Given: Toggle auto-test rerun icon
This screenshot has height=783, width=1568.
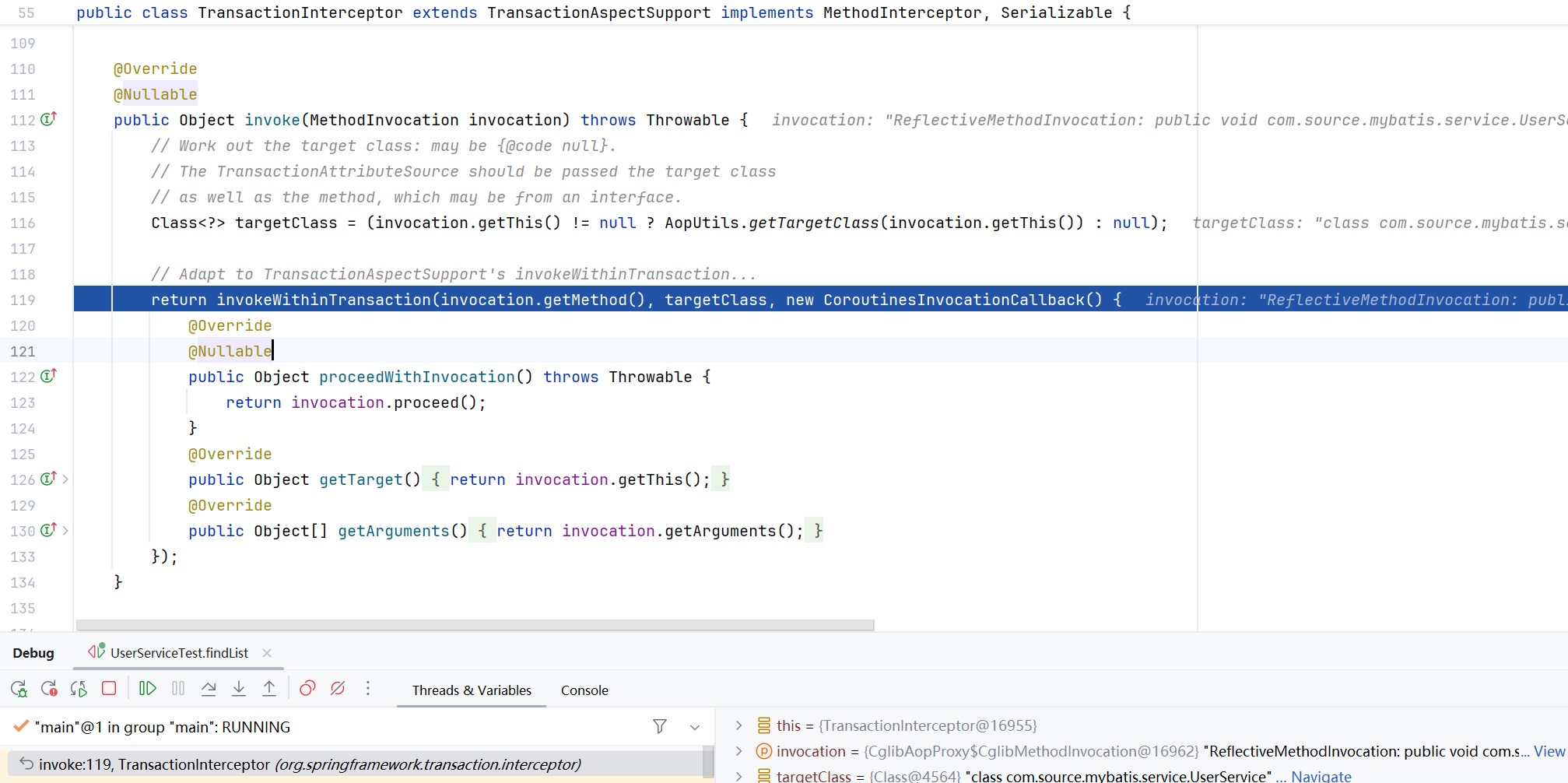Looking at the screenshot, I should tap(79, 689).
